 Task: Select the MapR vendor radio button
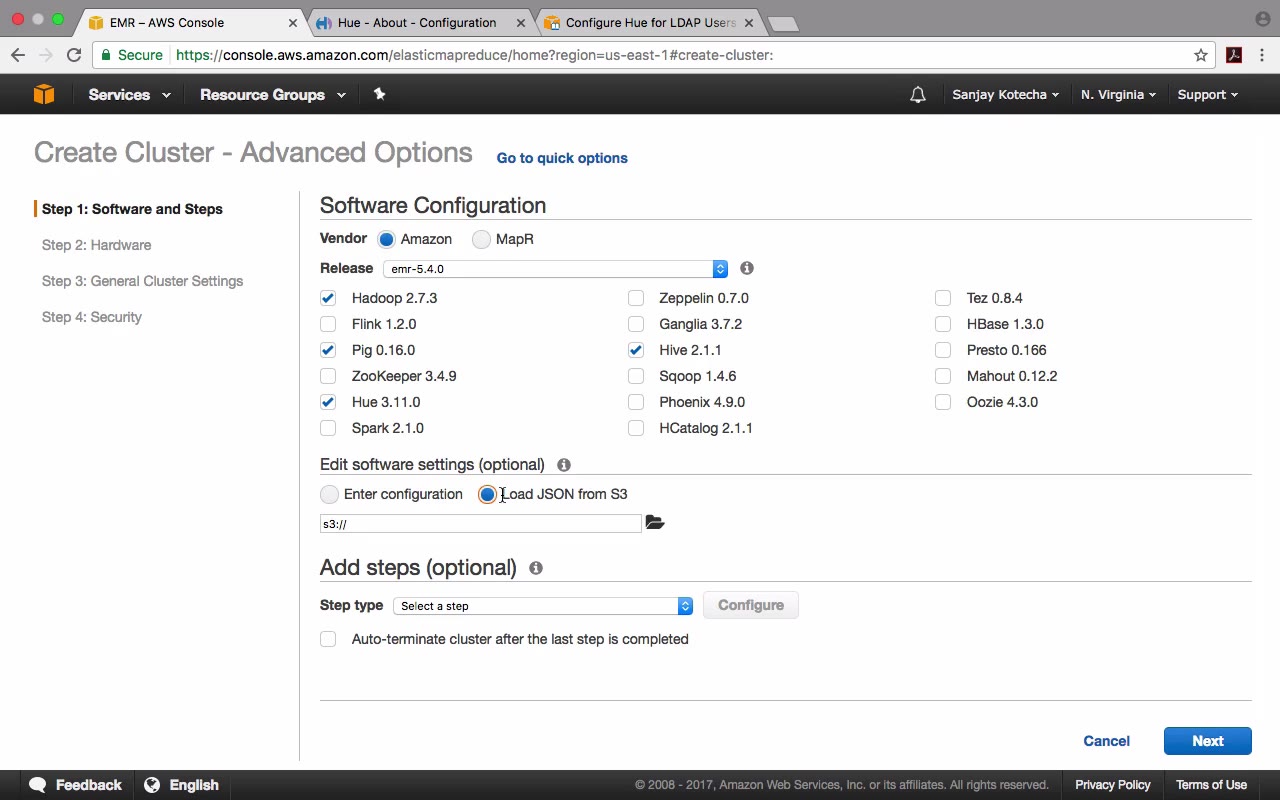(x=482, y=239)
